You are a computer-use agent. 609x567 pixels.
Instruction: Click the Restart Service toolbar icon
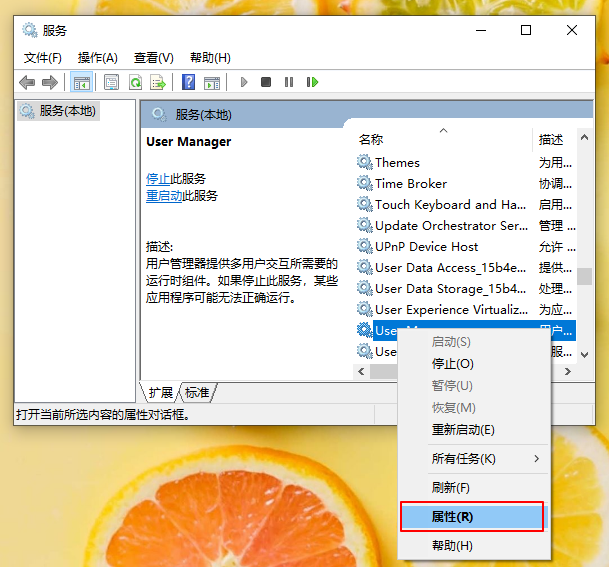[x=312, y=82]
